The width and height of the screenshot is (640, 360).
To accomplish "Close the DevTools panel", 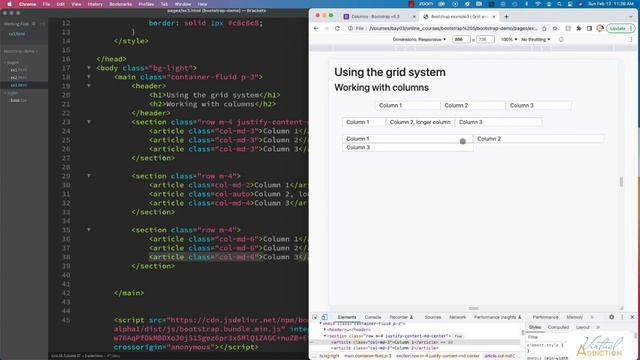I will click(632, 317).
